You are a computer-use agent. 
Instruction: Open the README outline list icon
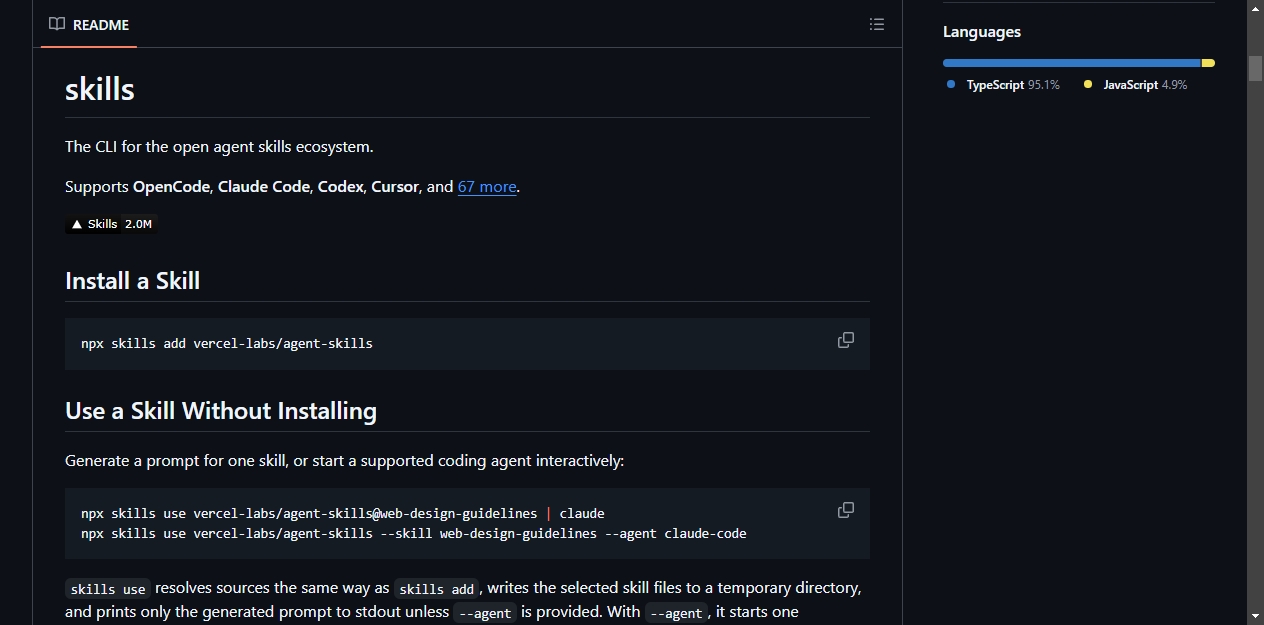pyautogui.click(x=877, y=24)
